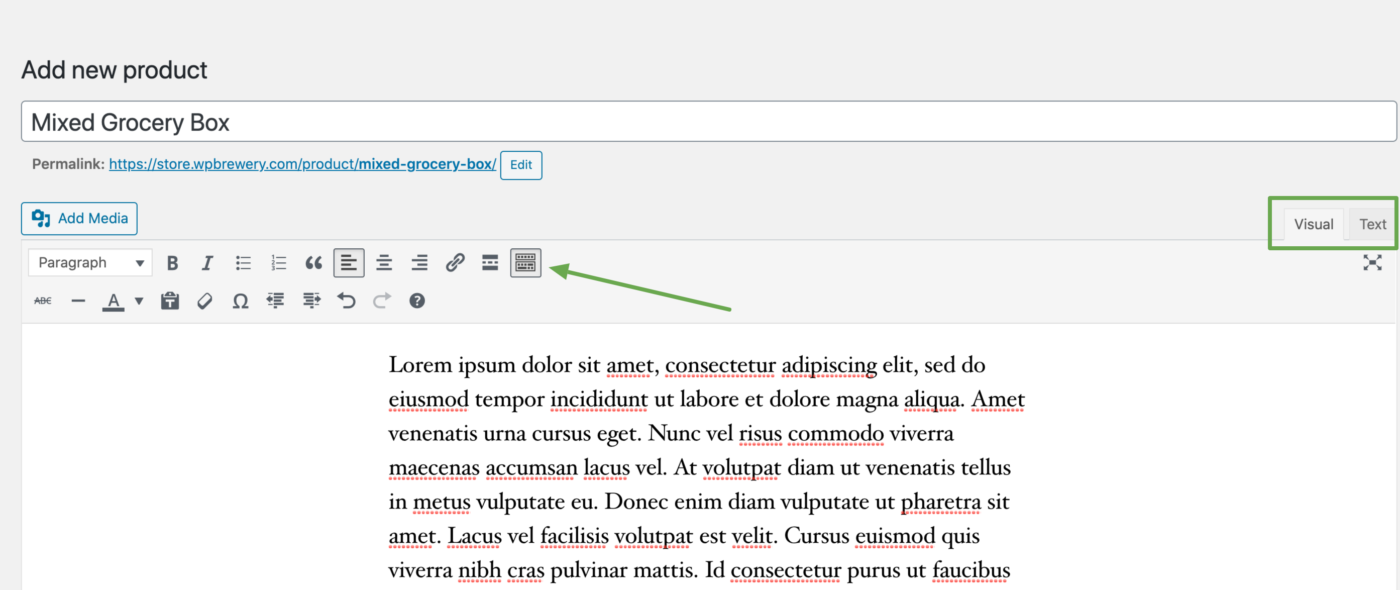
Task: Open the text color dropdown arrow
Action: tap(139, 300)
